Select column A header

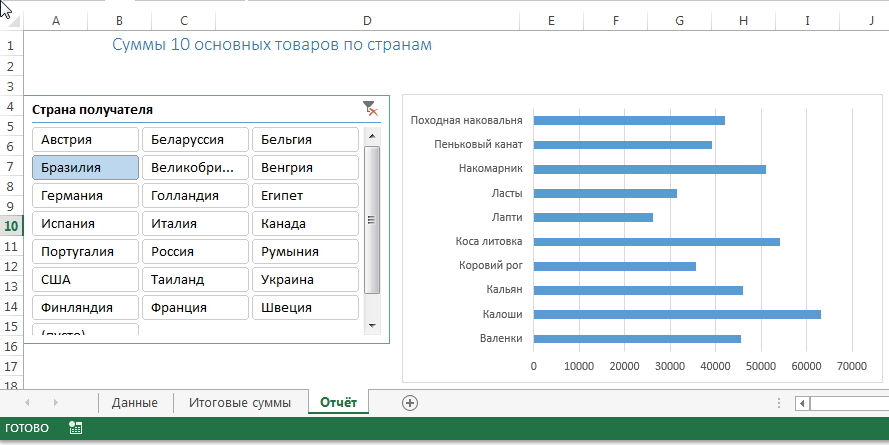(x=56, y=21)
